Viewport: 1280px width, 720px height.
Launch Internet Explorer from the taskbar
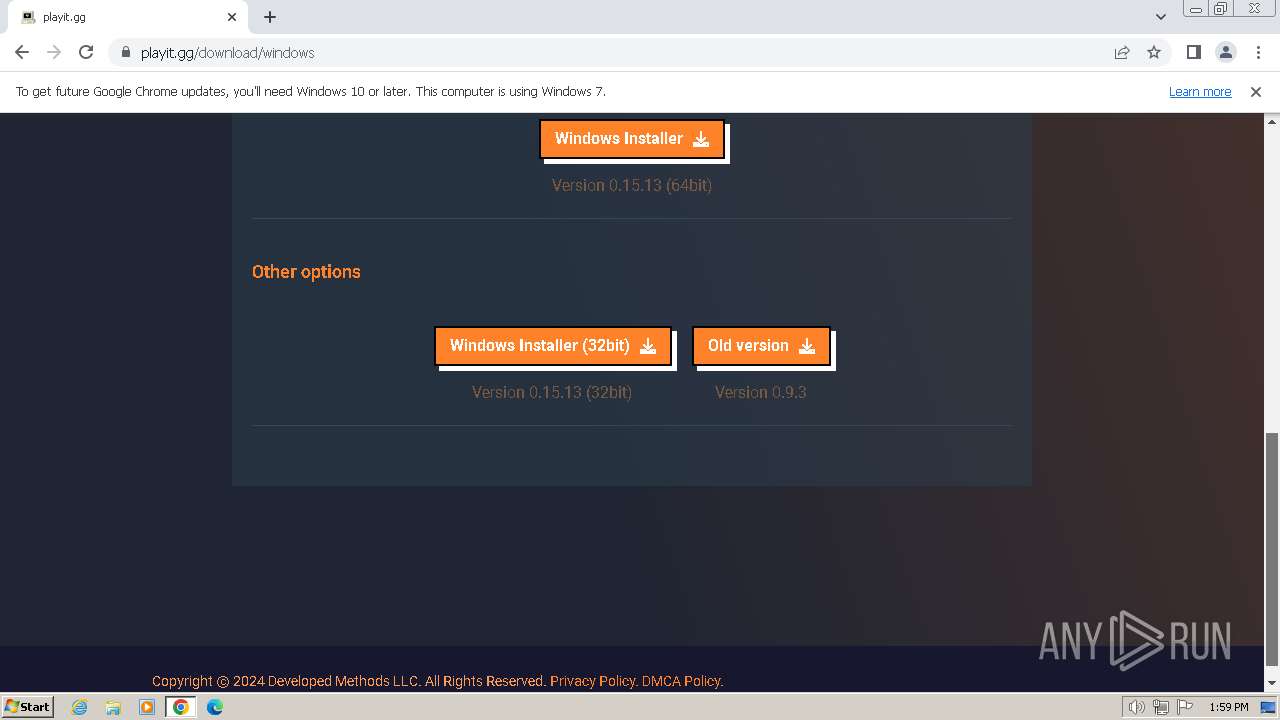(x=80, y=706)
